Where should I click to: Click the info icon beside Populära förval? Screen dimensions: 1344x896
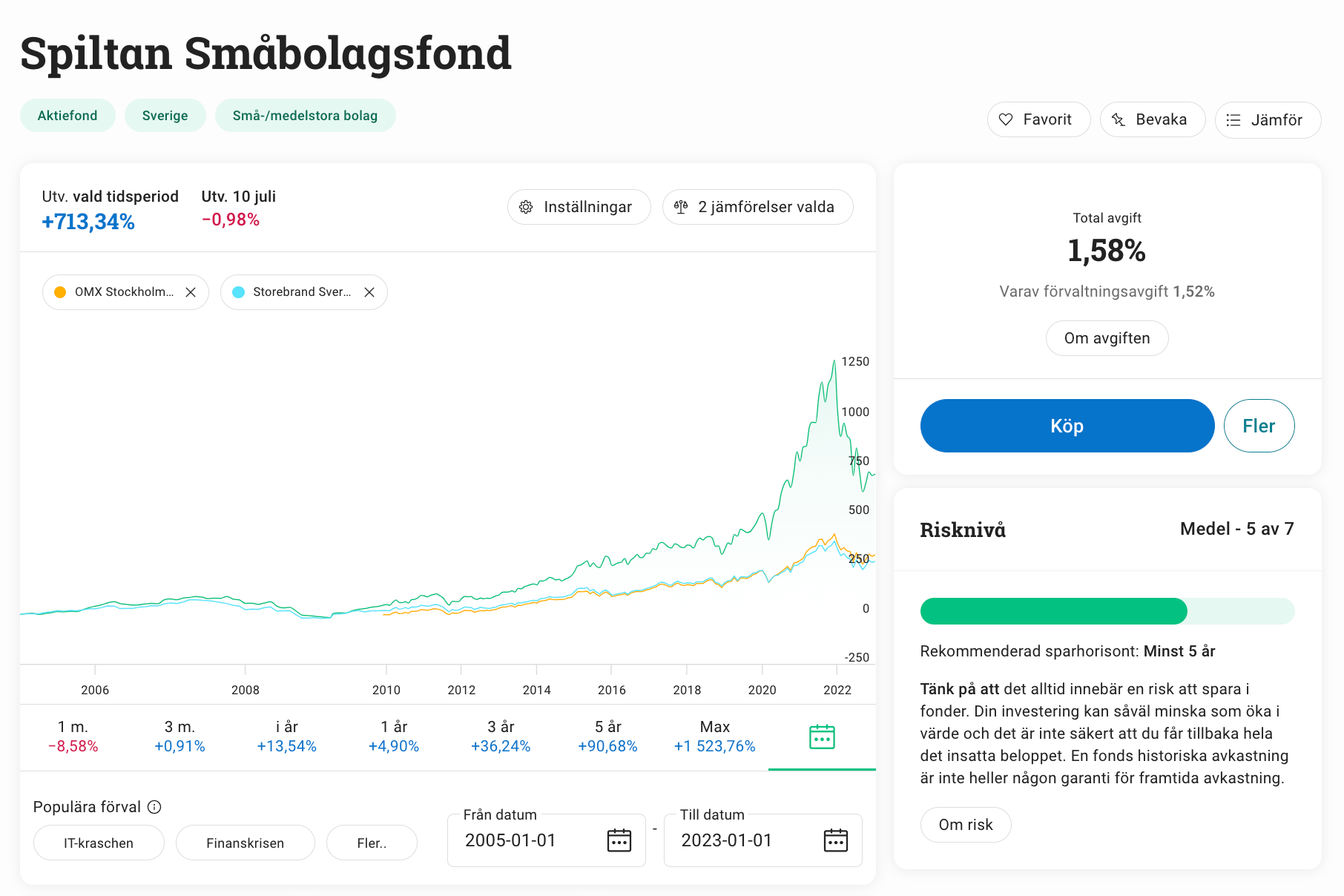tap(154, 807)
